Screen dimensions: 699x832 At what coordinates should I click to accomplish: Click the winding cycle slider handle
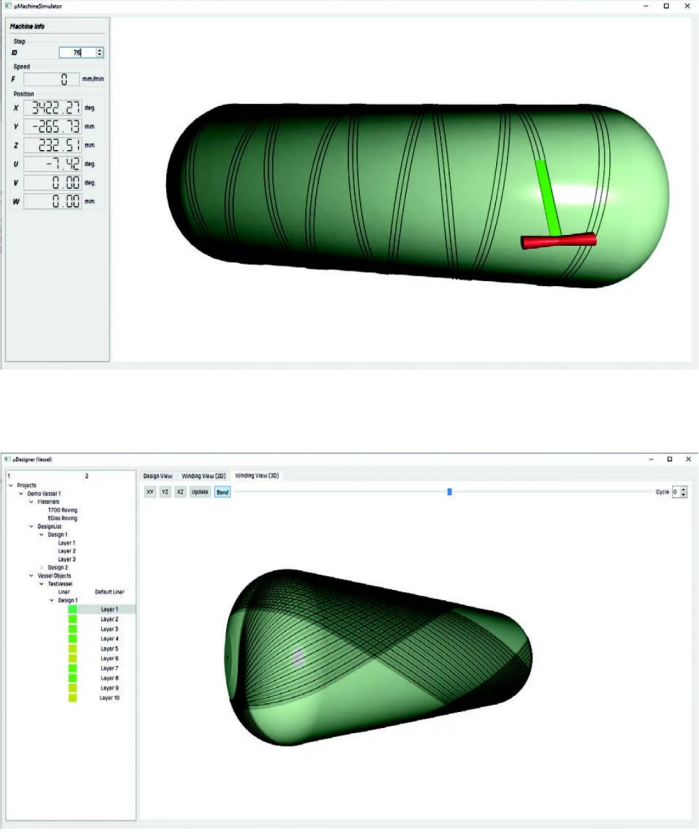(450, 492)
